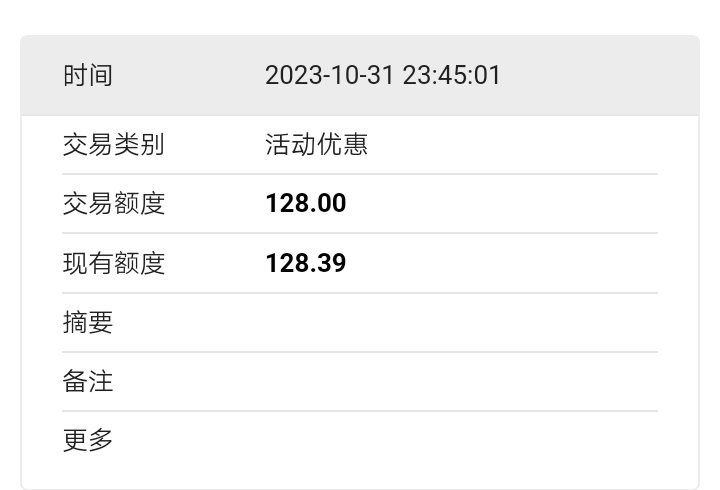Select the date 2023-10-31 in header
720x490 pixels.
tap(329, 75)
